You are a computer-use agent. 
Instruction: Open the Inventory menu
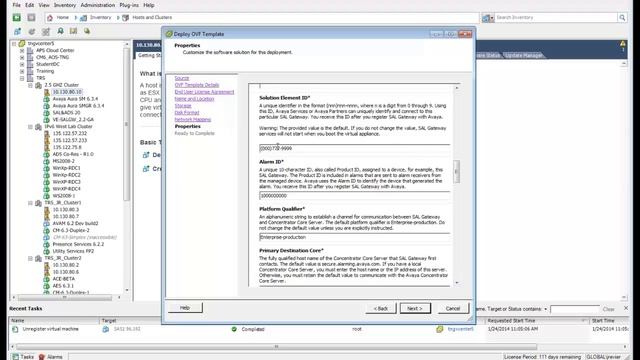(x=65, y=5)
